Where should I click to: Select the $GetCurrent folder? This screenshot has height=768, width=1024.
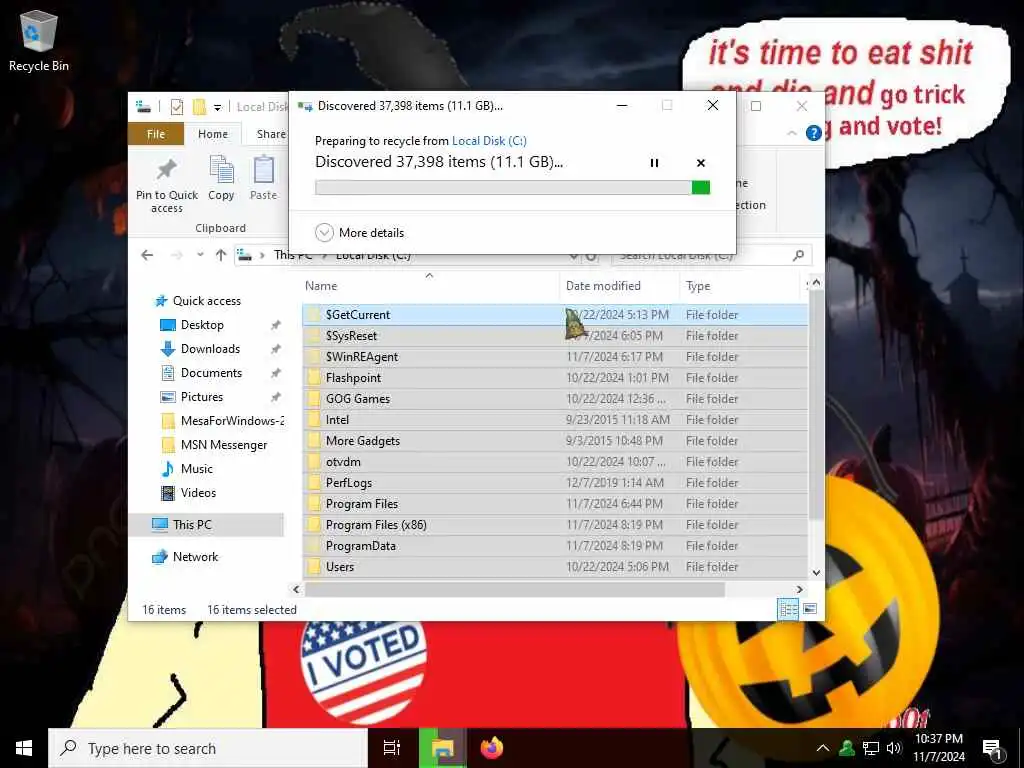click(x=555, y=315)
